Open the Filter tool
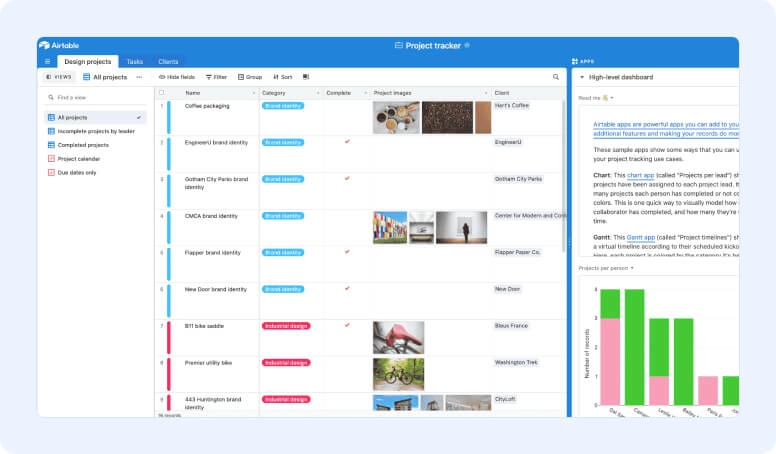776x454 pixels. click(215, 77)
